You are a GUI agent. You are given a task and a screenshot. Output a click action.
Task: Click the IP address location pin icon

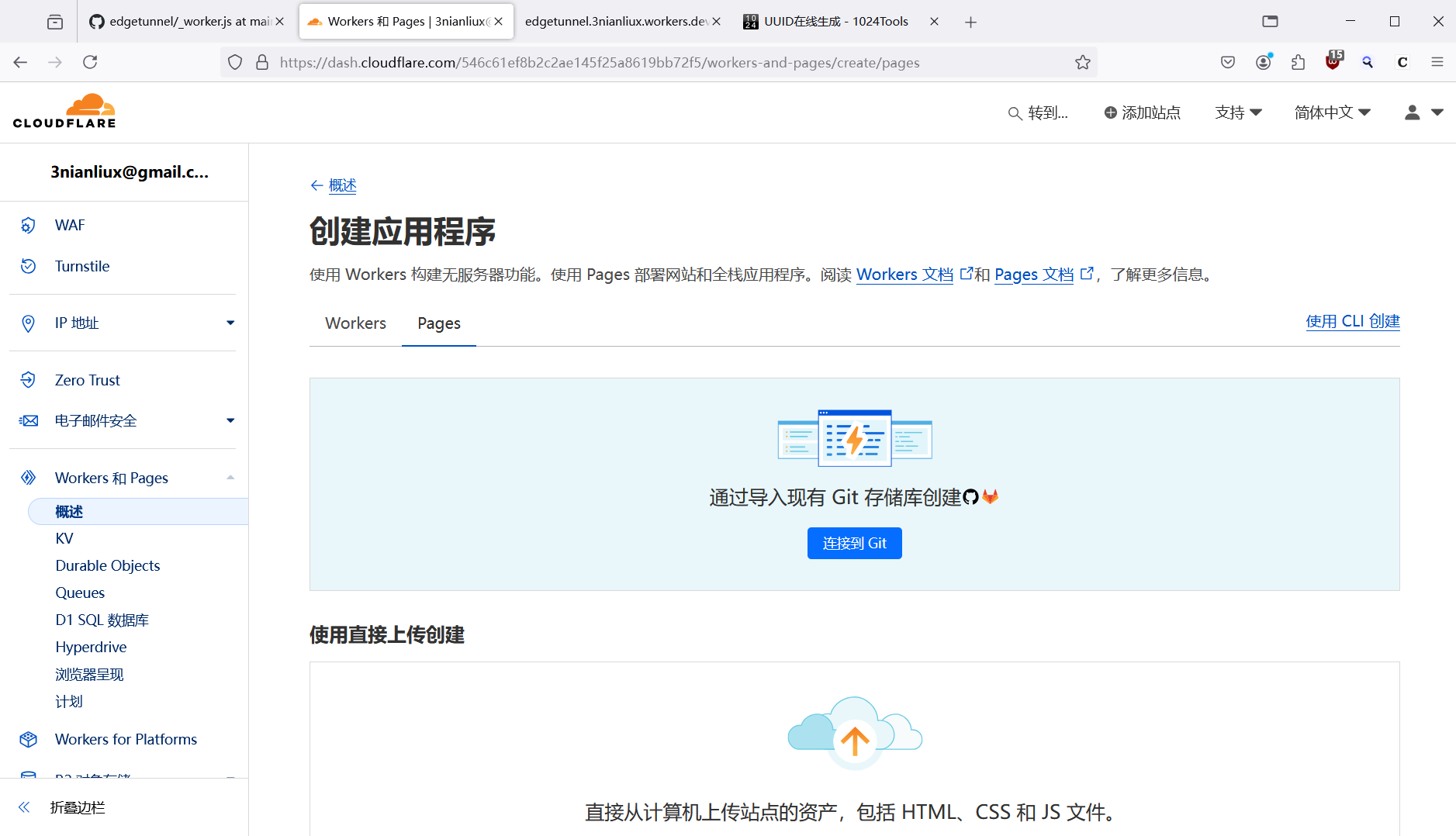[x=28, y=323]
